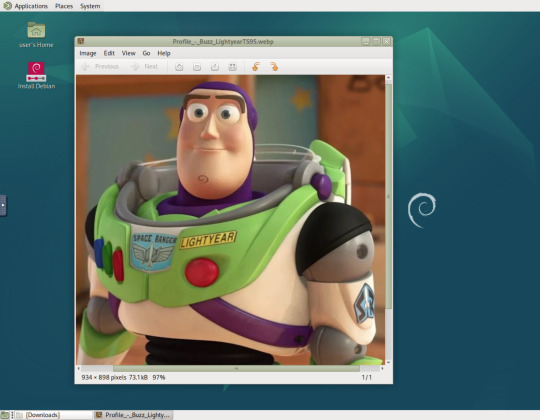This screenshot has height=420, width=540.
Task: Click the side panel handle at left screen edge
Action: [3, 205]
